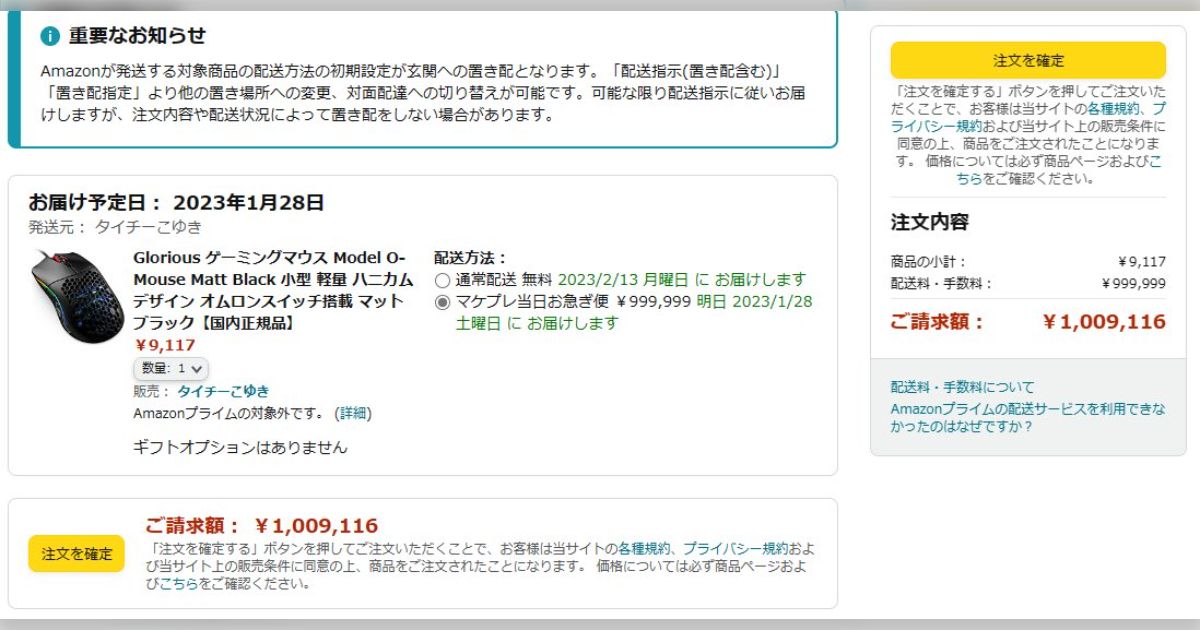Open 各種規約 link in bottom order box
The width and height of the screenshot is (1200, 630).
(x=643, y=548)
